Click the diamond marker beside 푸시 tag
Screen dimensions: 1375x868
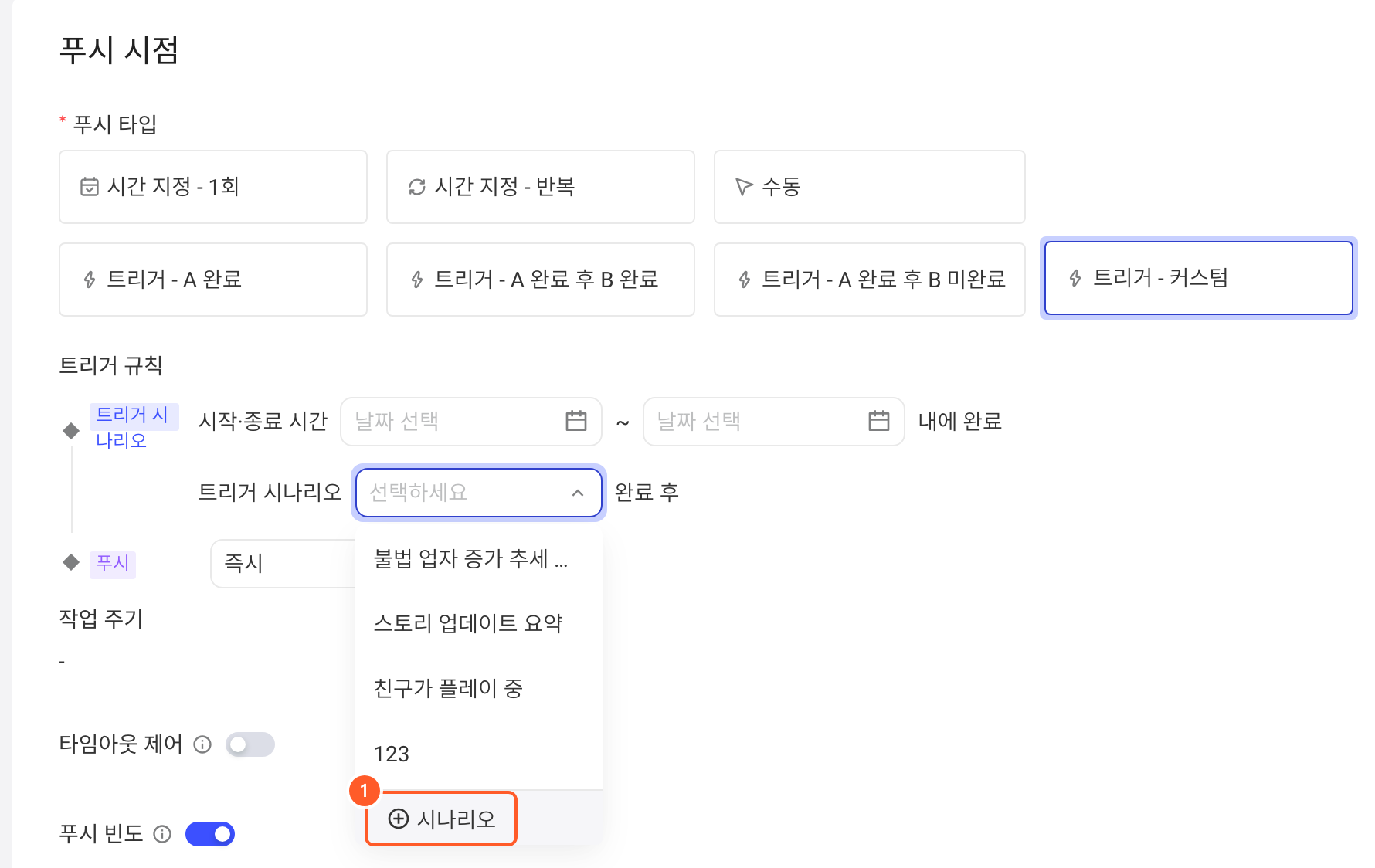click(71, 562)
